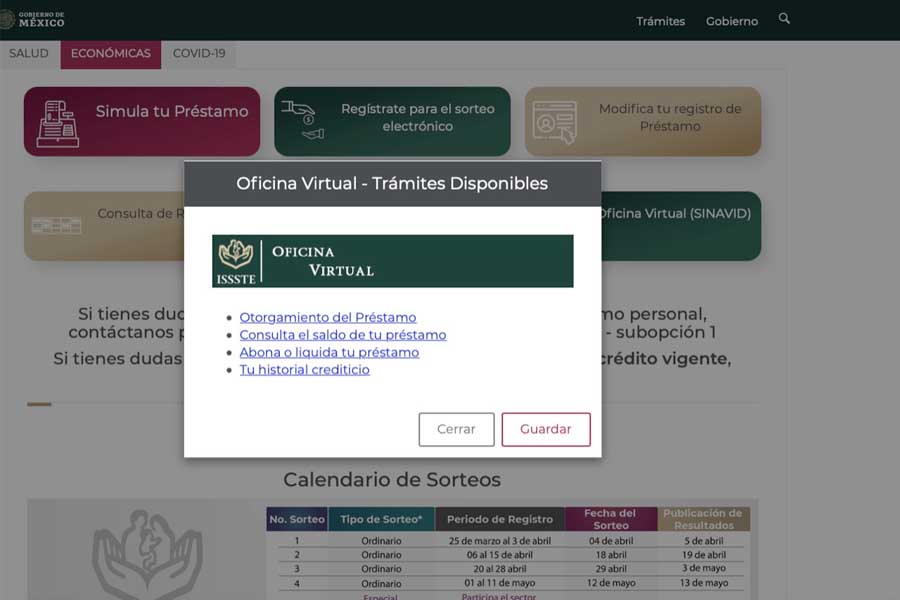Image resolution: width=900 pixels, height=600 pixels.
Task: Click the ISSSTE hands logo beside the calendar
Action: click(147, 554)
